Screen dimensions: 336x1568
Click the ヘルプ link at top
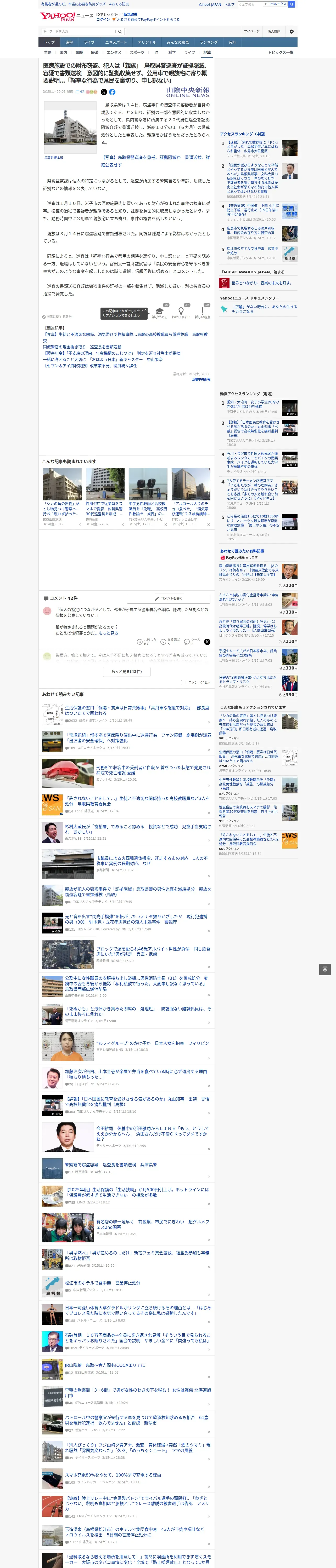pos(229,4)
